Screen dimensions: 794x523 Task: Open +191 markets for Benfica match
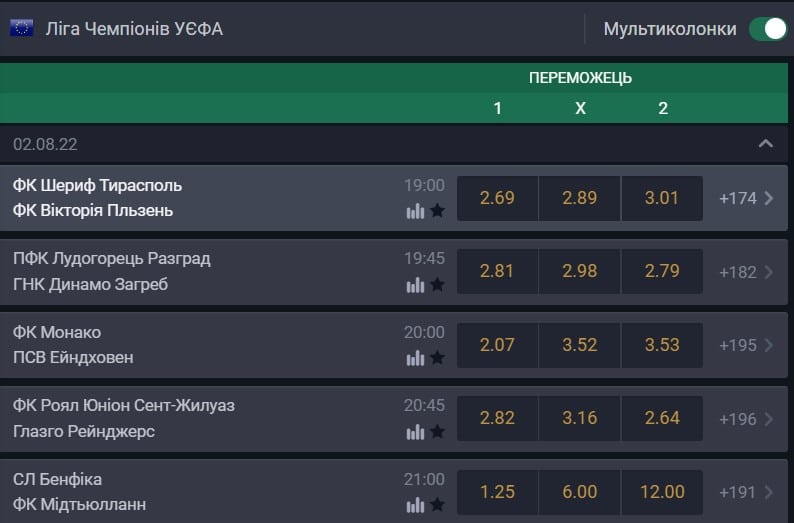[x=746, y=492]
